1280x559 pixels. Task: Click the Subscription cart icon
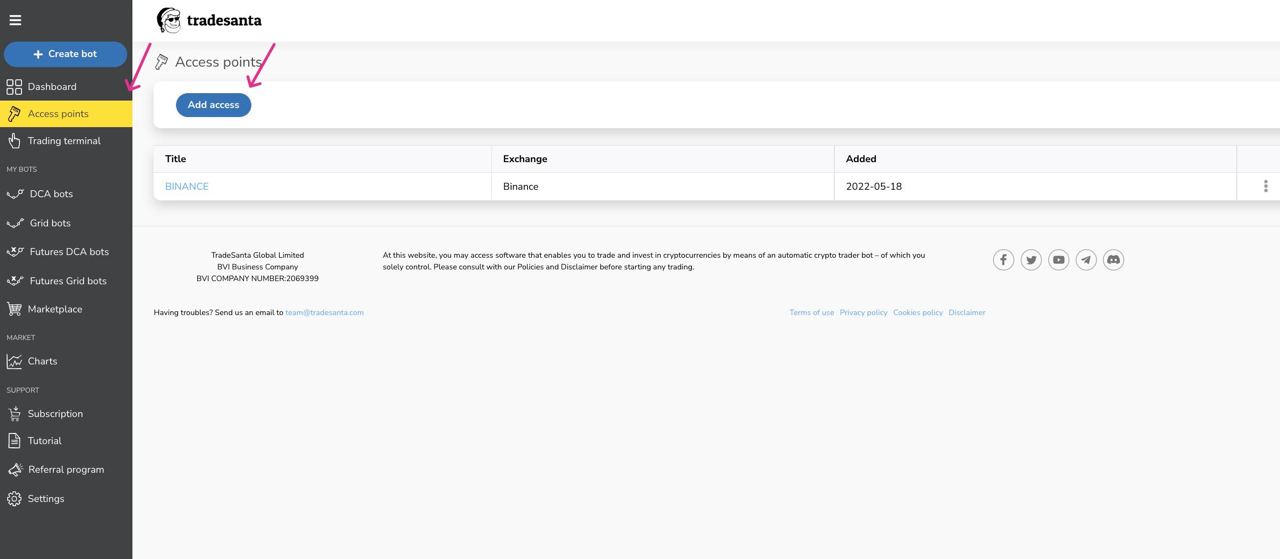[14, 414]
